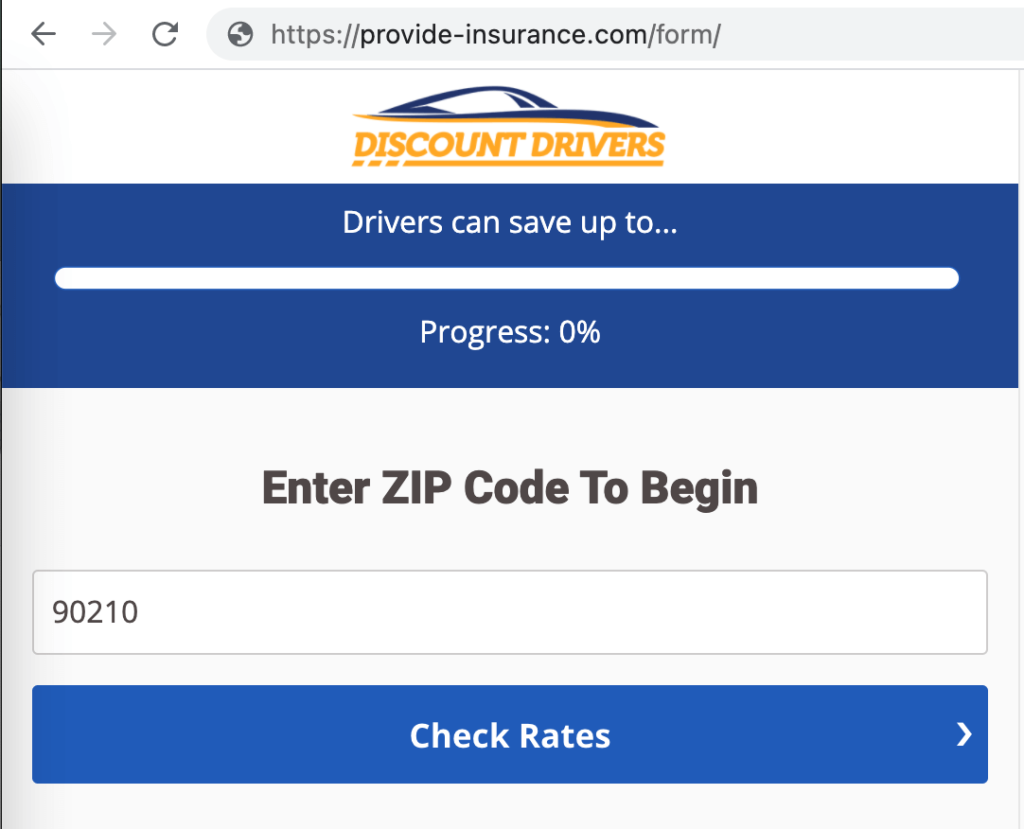Image resolution: width=1024 pixels, height=829 pixels.
Task: Click the "/form/" path in the URL
Action: 687,35
